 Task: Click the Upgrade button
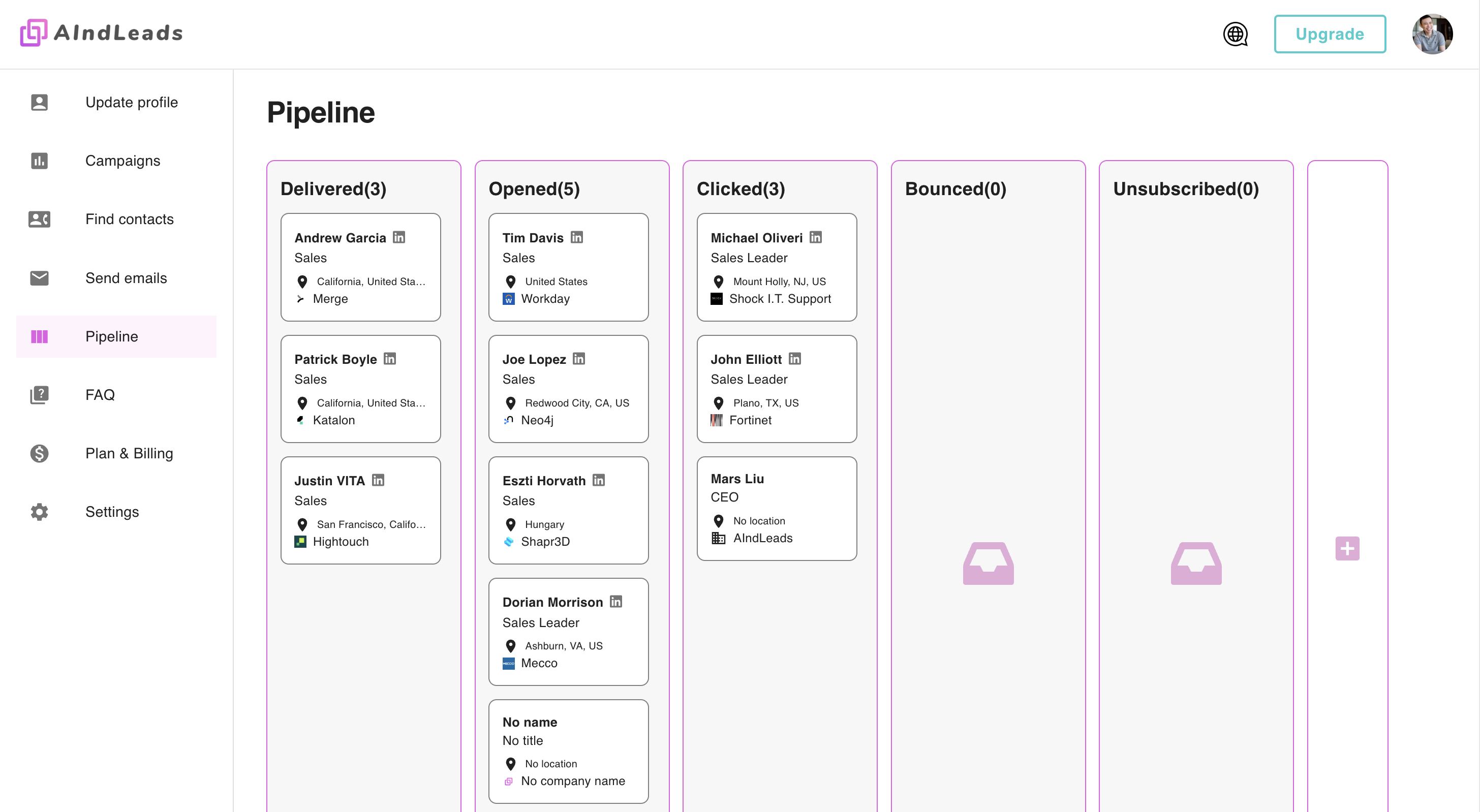click(1330, 34)
